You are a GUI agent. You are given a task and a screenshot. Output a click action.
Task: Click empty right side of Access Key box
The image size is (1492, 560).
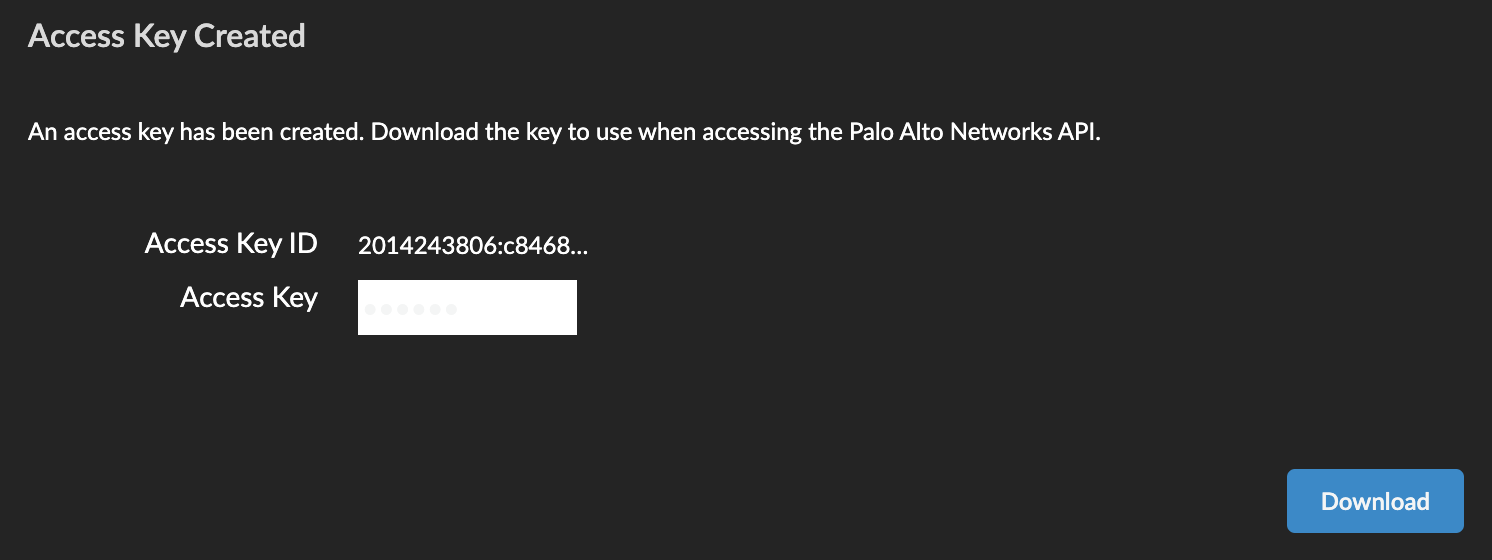[530, 308]
